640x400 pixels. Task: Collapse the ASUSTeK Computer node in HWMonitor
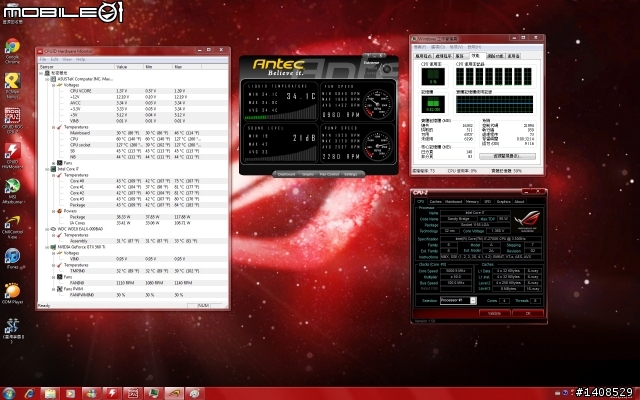tap(47, 79)
